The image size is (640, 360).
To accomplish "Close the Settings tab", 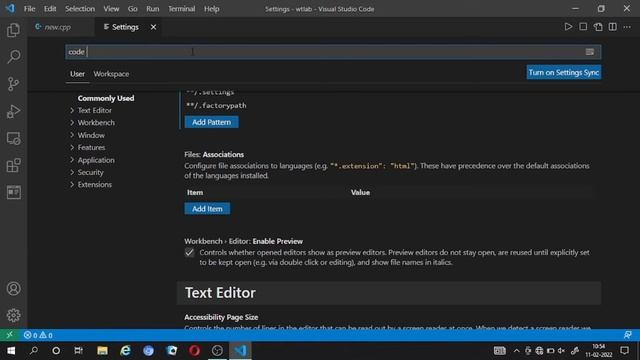I will coord(153,27).
